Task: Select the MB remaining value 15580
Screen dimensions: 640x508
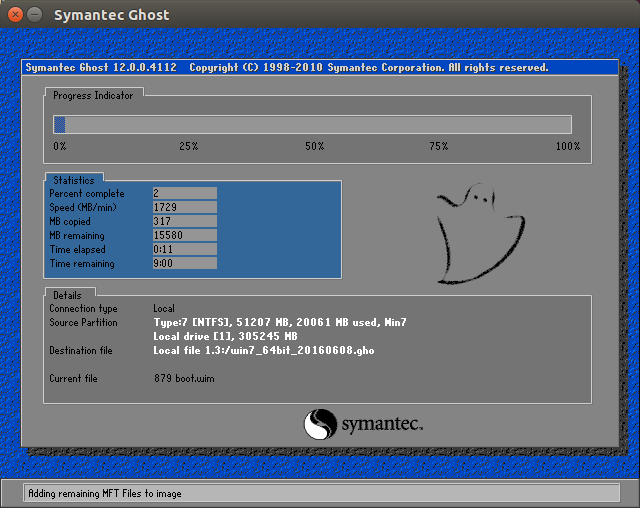Action: pos(185,235)
